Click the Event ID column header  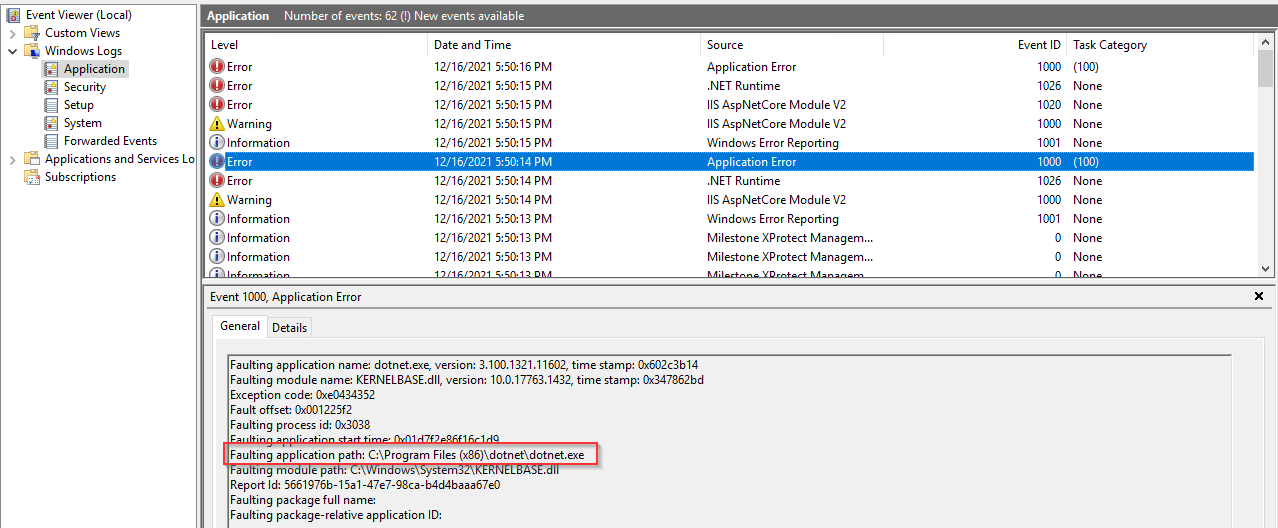(x=1039, y=45)
